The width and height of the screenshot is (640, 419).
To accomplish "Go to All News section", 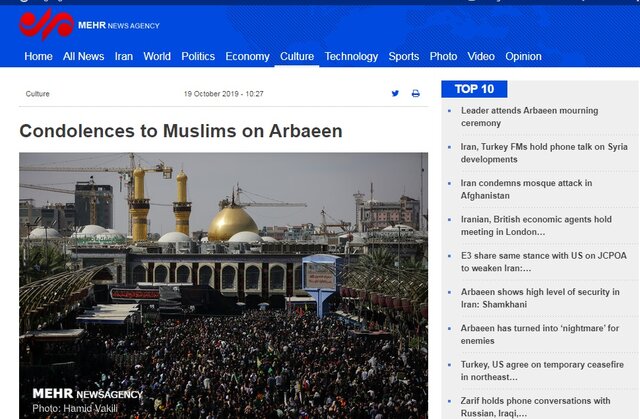I will click(x=83, y=57).
